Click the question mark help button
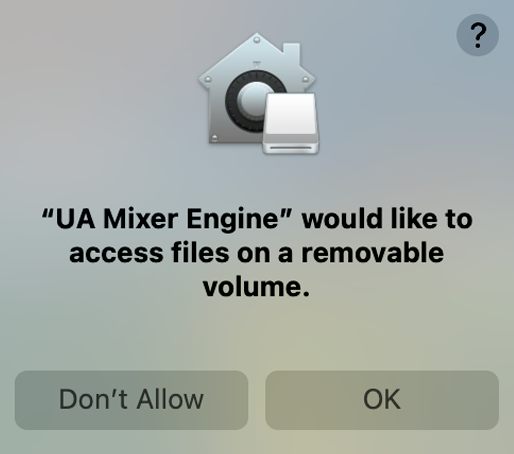Viewport: 514px width, 454px height. (477, 35)
